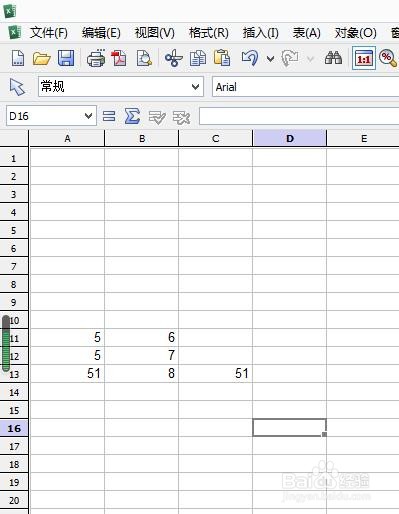Screen dimensions: 399x514
Task: Click the Arial font name field
Action: 305,87
